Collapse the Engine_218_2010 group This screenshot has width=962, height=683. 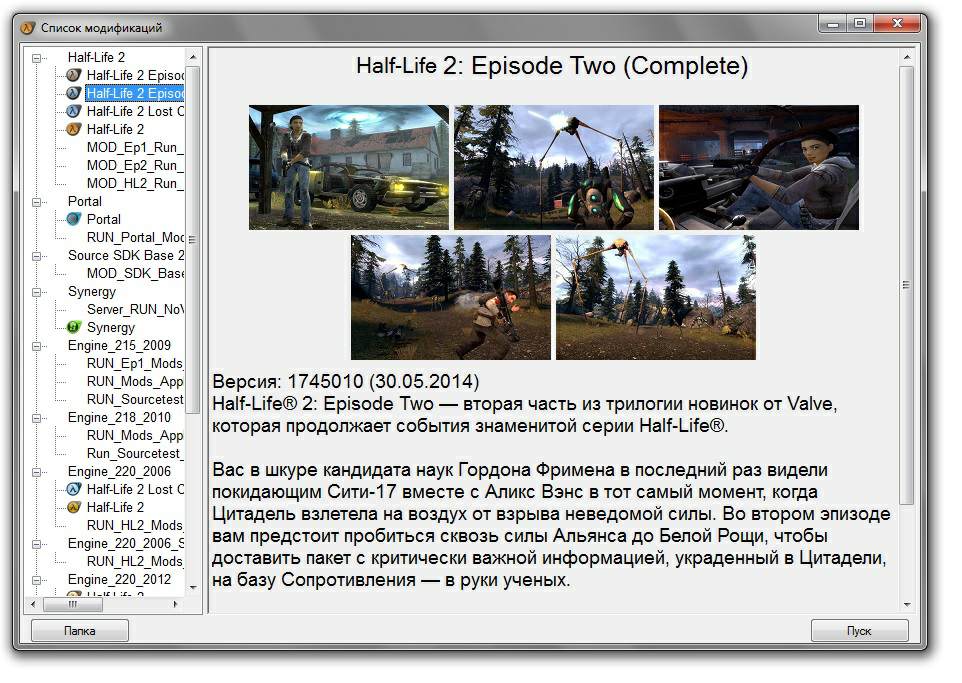(x=38, y=418)
